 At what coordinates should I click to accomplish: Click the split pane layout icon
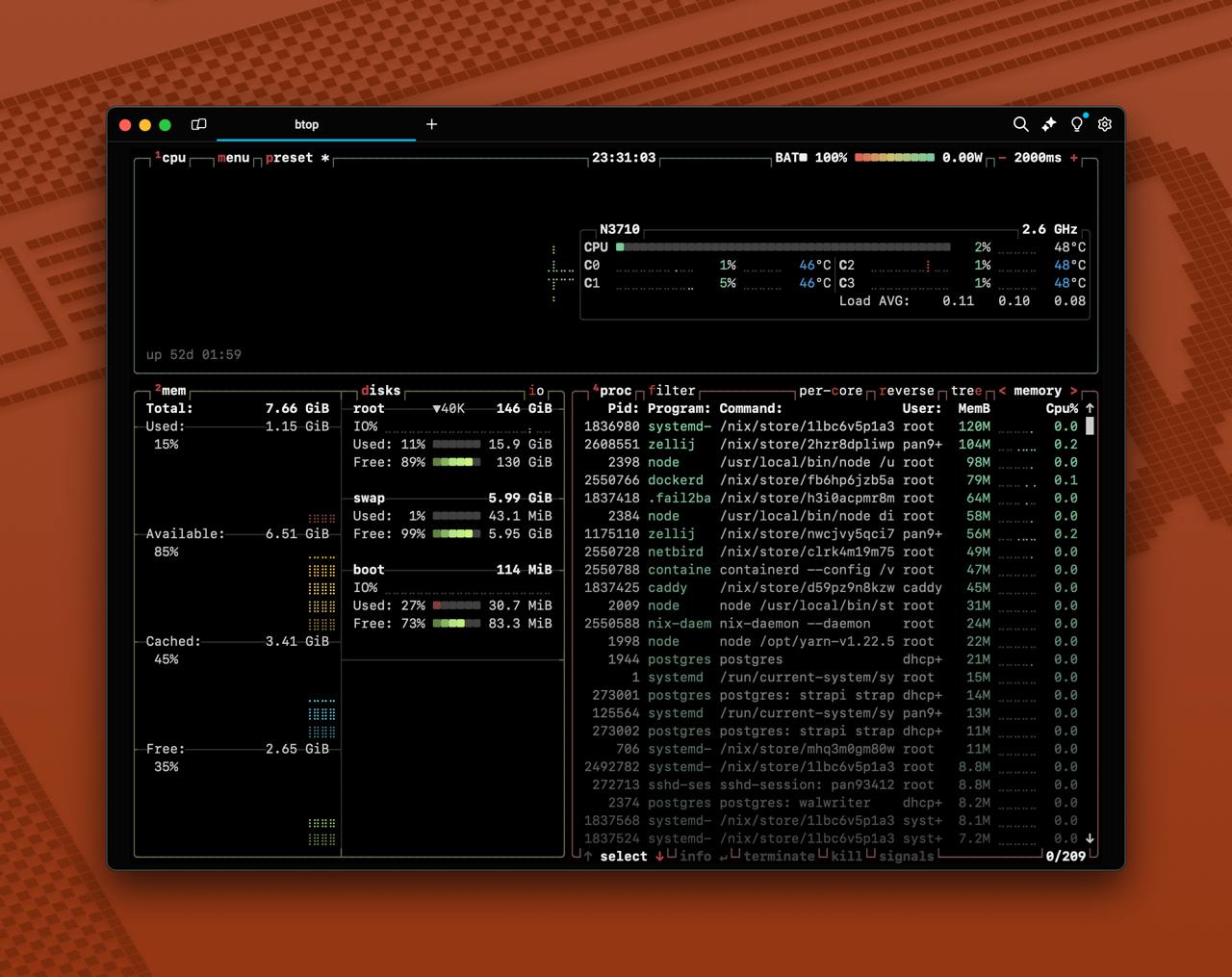tap(199, 124)
